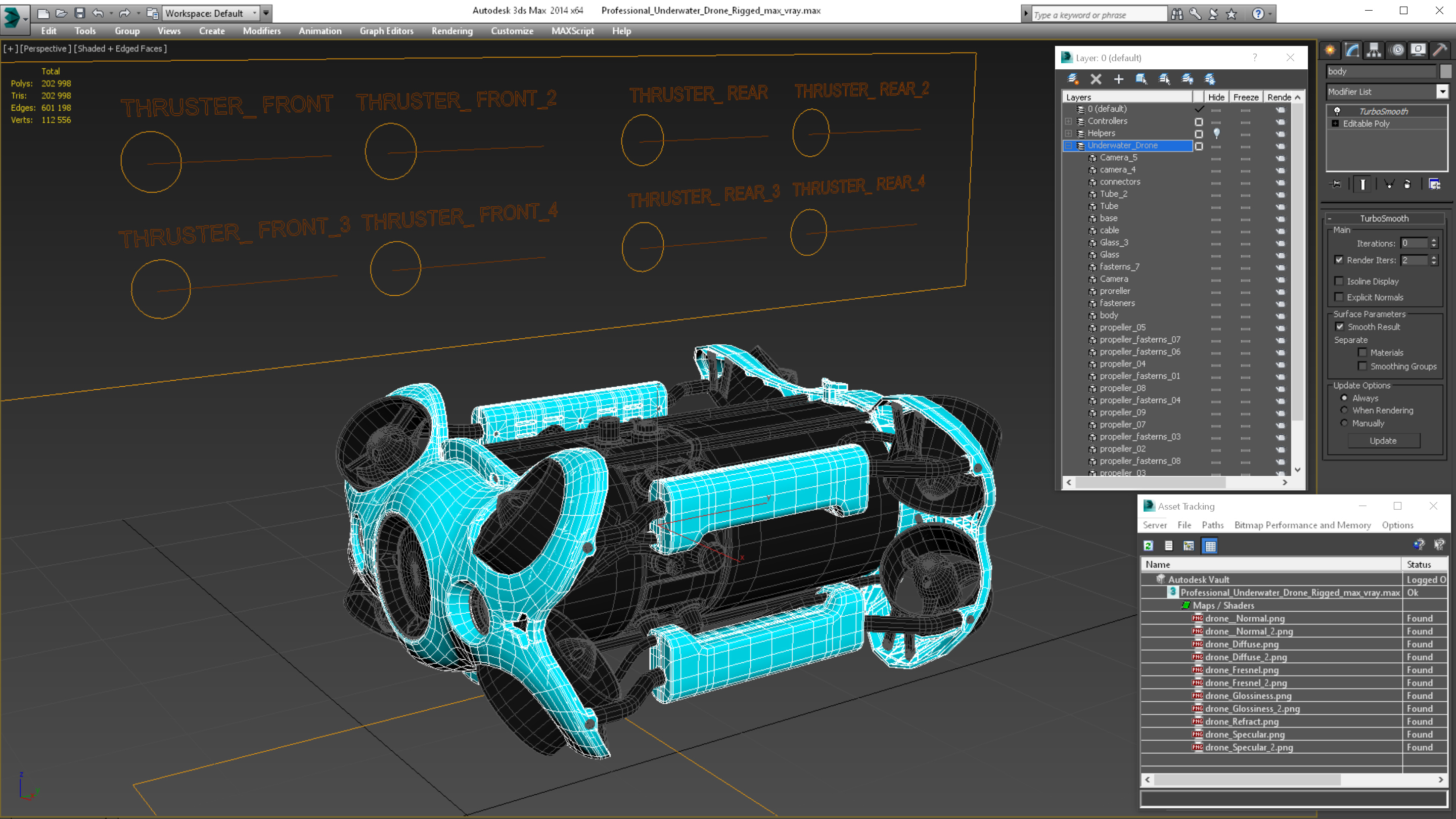The width and height of the screenshot is (1456, 819).
Task: Click the Status column header in Asset Tracking
Action: tap(1424, 564)
